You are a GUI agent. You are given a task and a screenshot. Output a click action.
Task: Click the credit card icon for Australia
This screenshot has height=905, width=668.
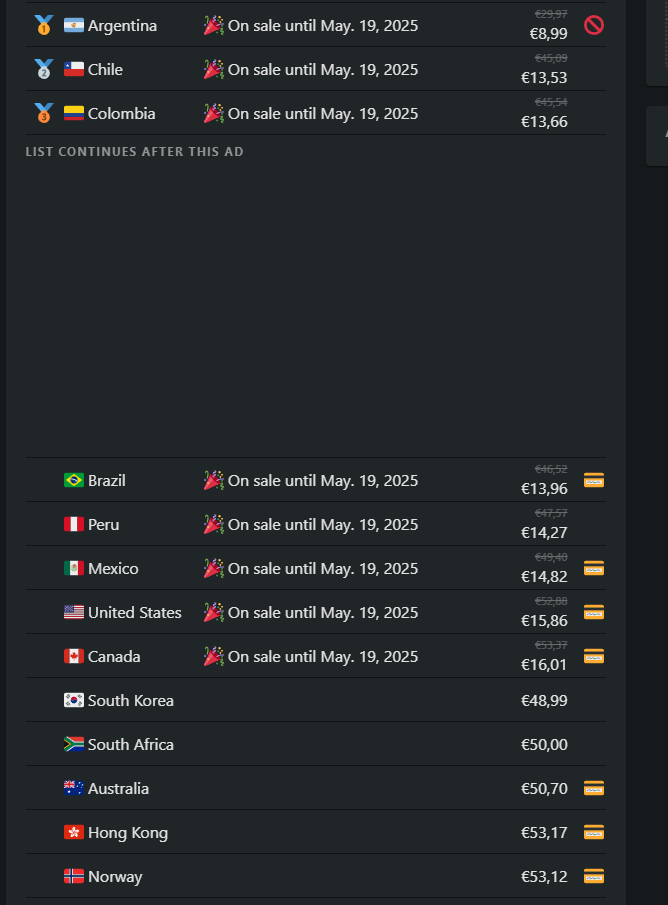click(594, 788)
